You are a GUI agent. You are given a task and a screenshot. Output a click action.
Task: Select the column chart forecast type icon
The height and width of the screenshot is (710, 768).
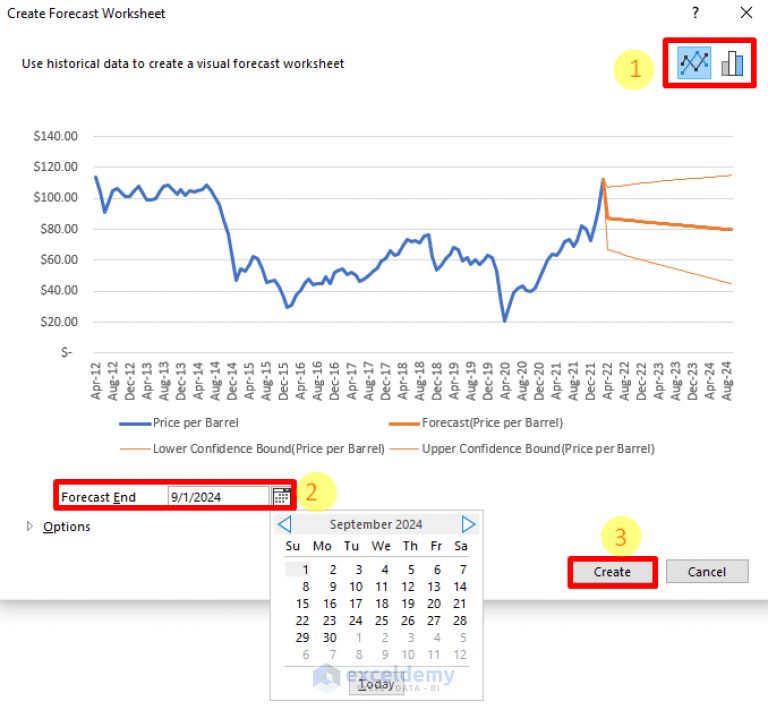click(732, 63)
